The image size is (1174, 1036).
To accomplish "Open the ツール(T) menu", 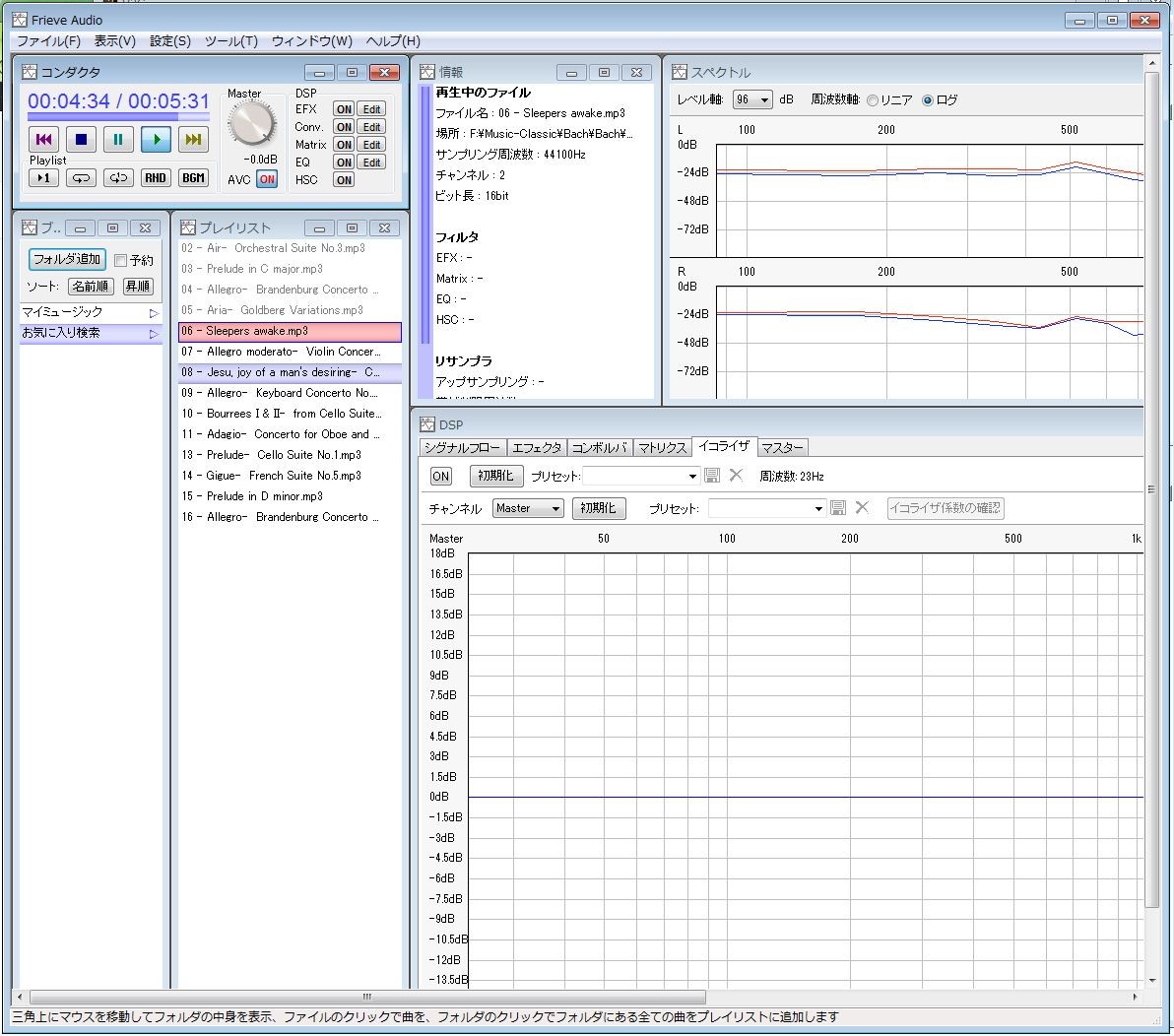I will coord(231,41).
